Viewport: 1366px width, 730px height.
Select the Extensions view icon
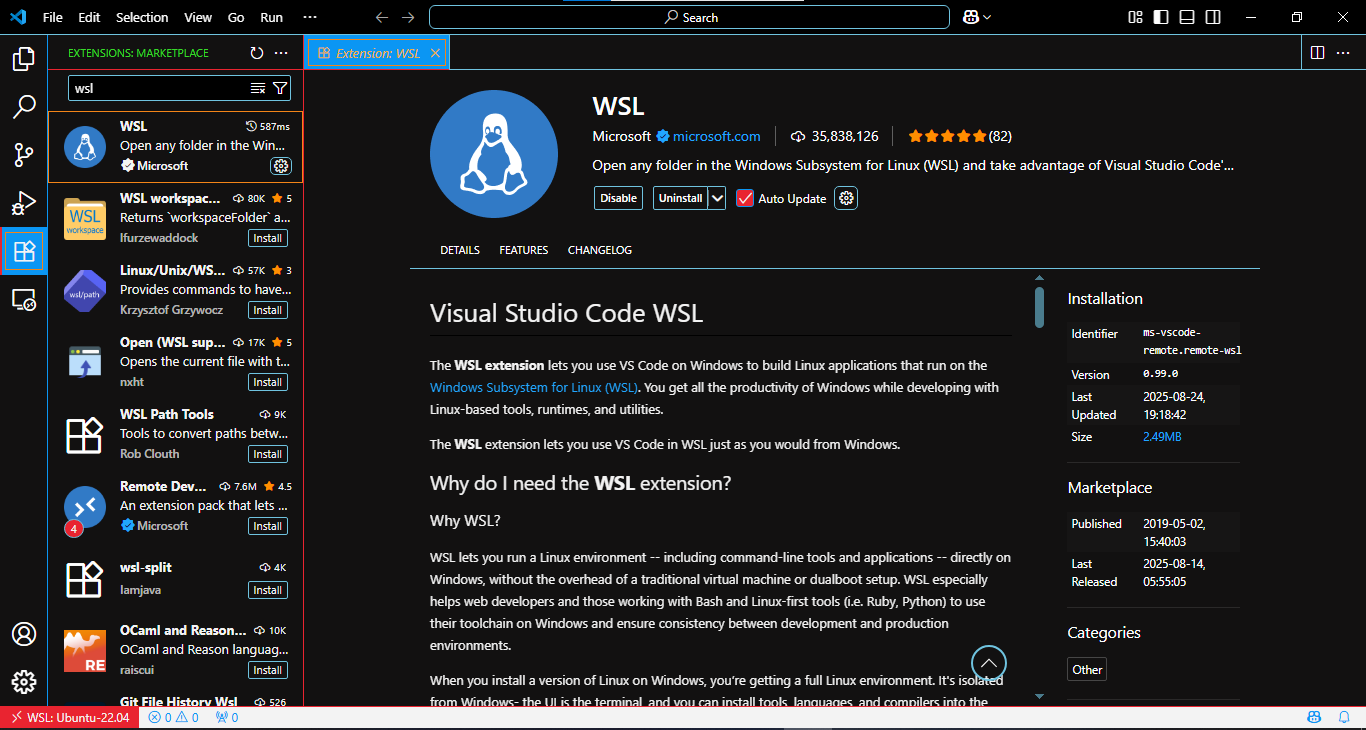coord(24,251)
